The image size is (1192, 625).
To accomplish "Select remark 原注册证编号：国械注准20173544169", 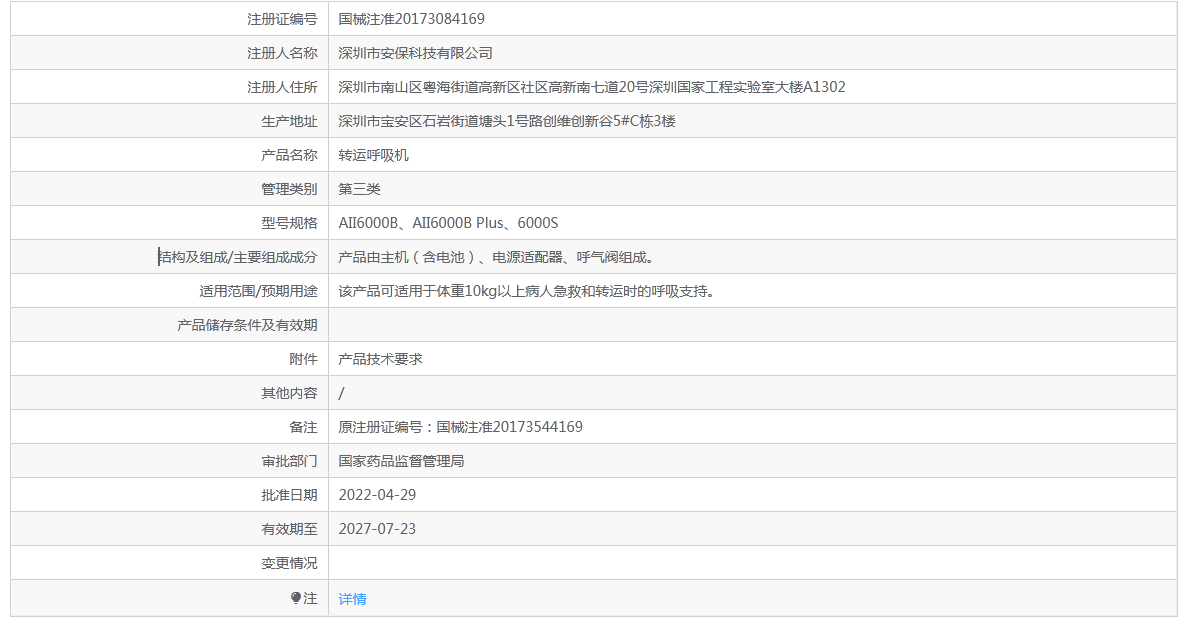I will pyautogui.click(x=461, y=427).
